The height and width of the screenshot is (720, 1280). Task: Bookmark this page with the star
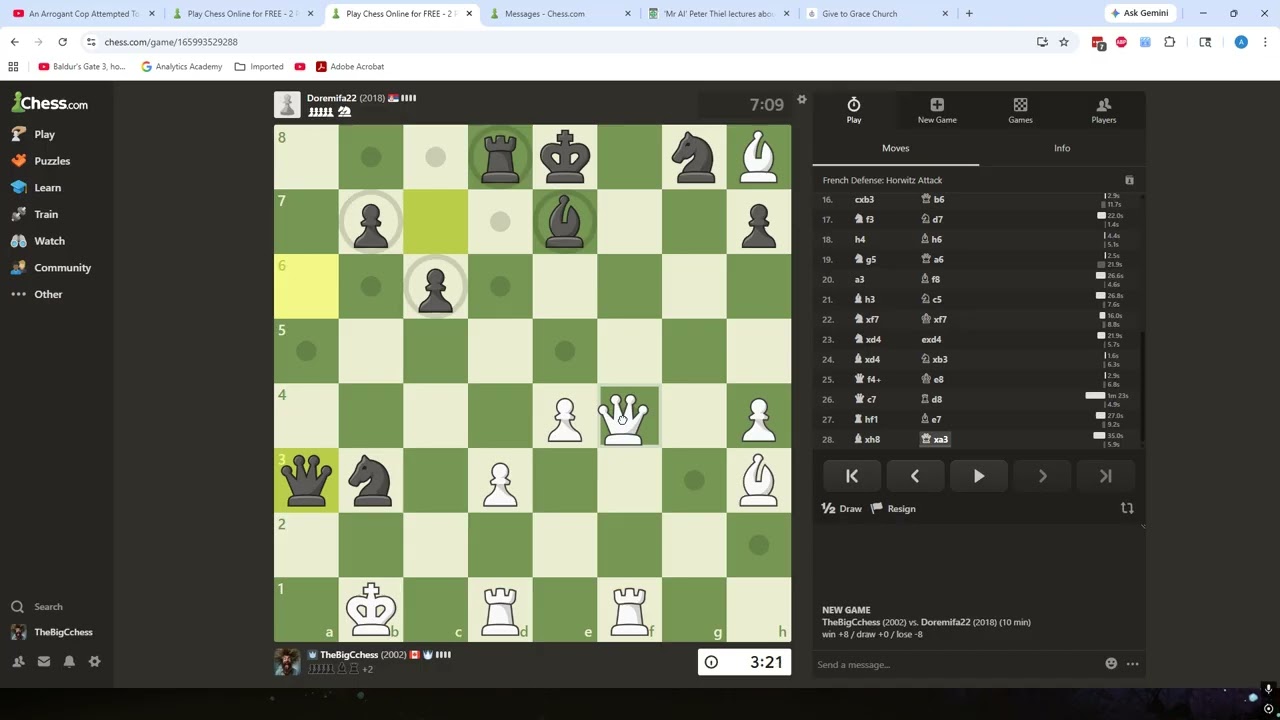[1064, 42]
